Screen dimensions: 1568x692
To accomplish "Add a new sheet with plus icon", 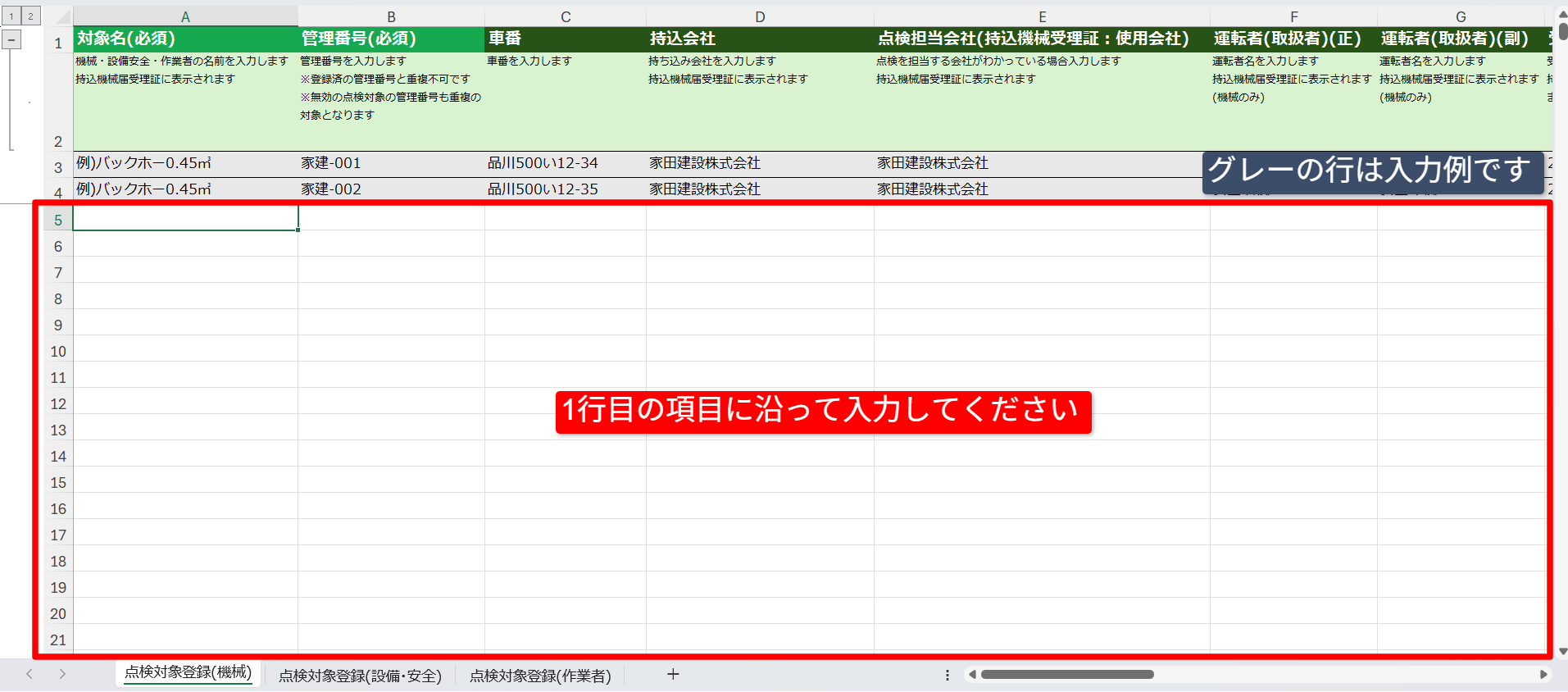I will [x=673, y=674].
